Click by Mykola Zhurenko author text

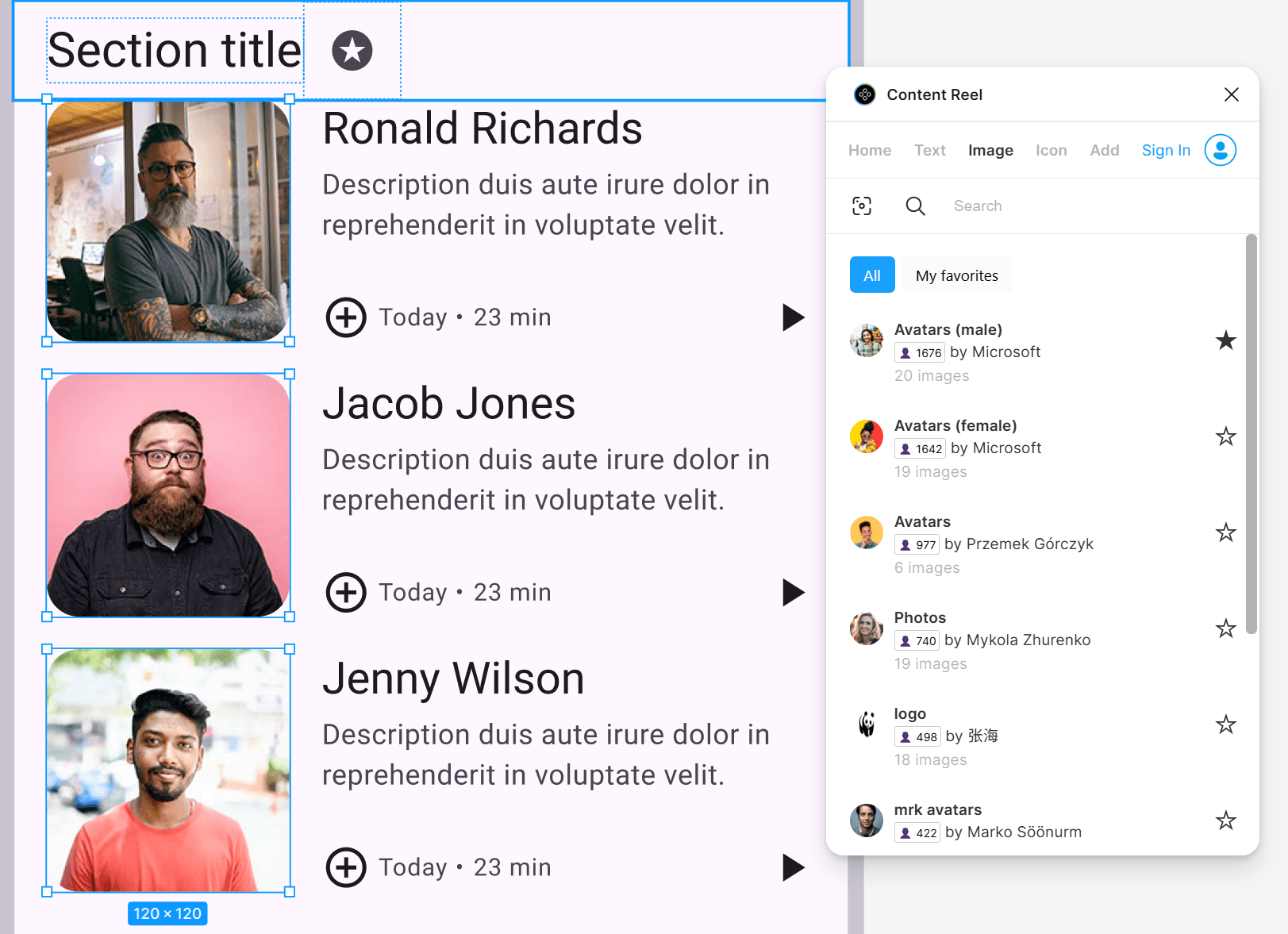point(1017,640)
